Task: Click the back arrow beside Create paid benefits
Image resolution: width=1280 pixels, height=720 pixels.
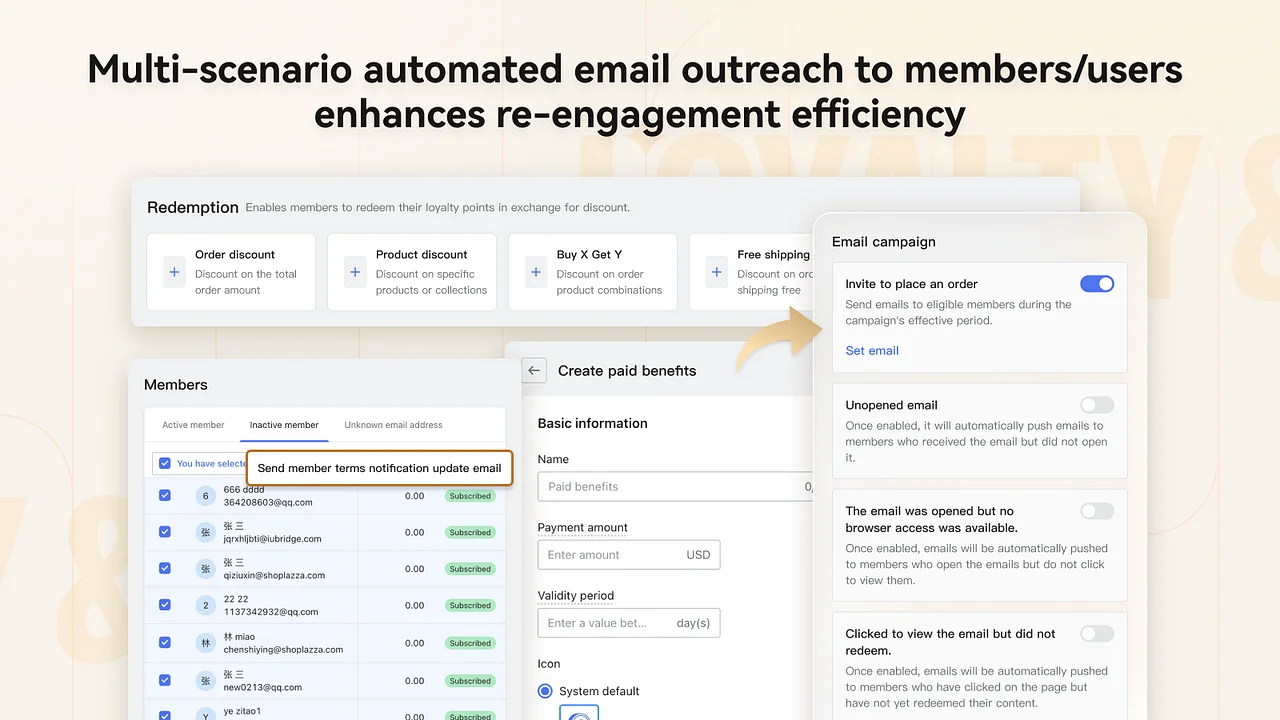Action: tap(534, 370)
